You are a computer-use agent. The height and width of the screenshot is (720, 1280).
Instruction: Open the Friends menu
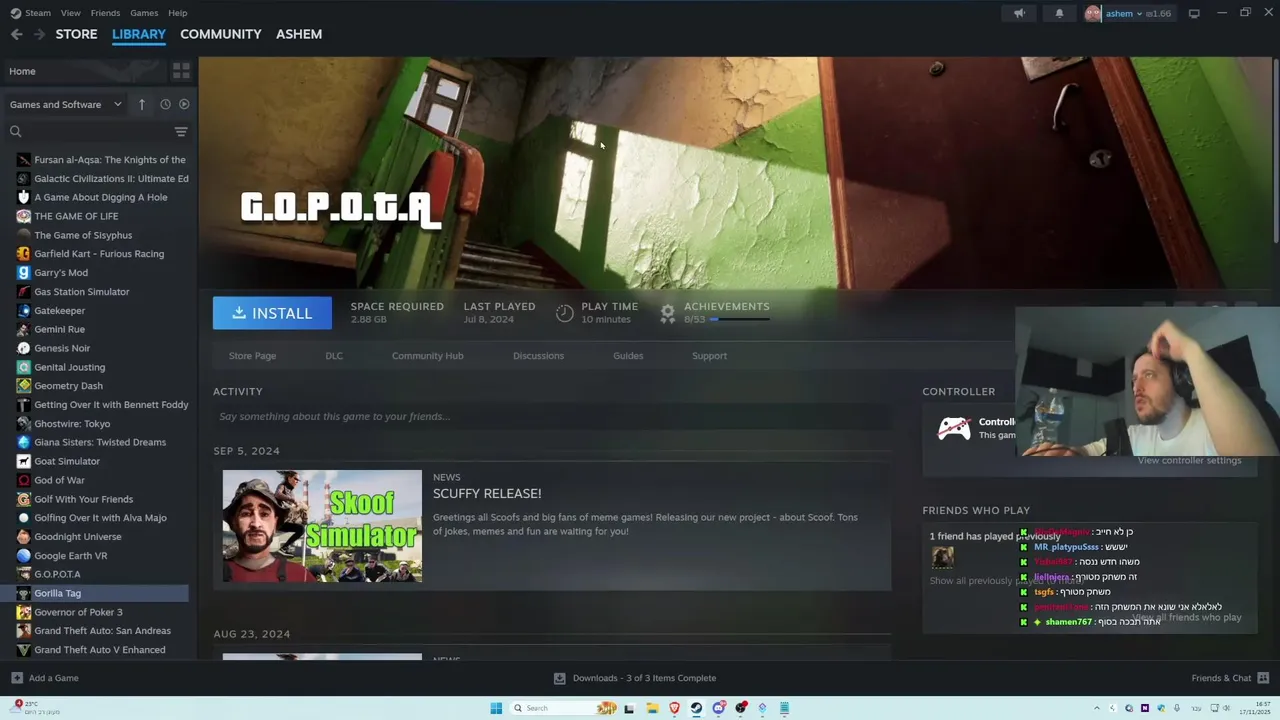(x=105, y=13)
